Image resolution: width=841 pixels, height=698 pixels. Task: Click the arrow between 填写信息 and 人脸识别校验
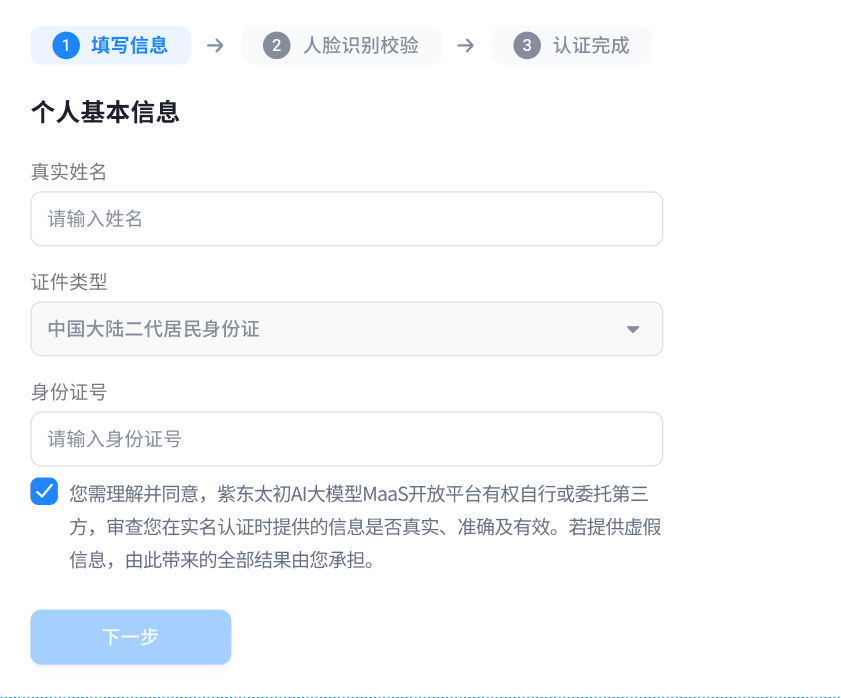[x=215, y=45]
